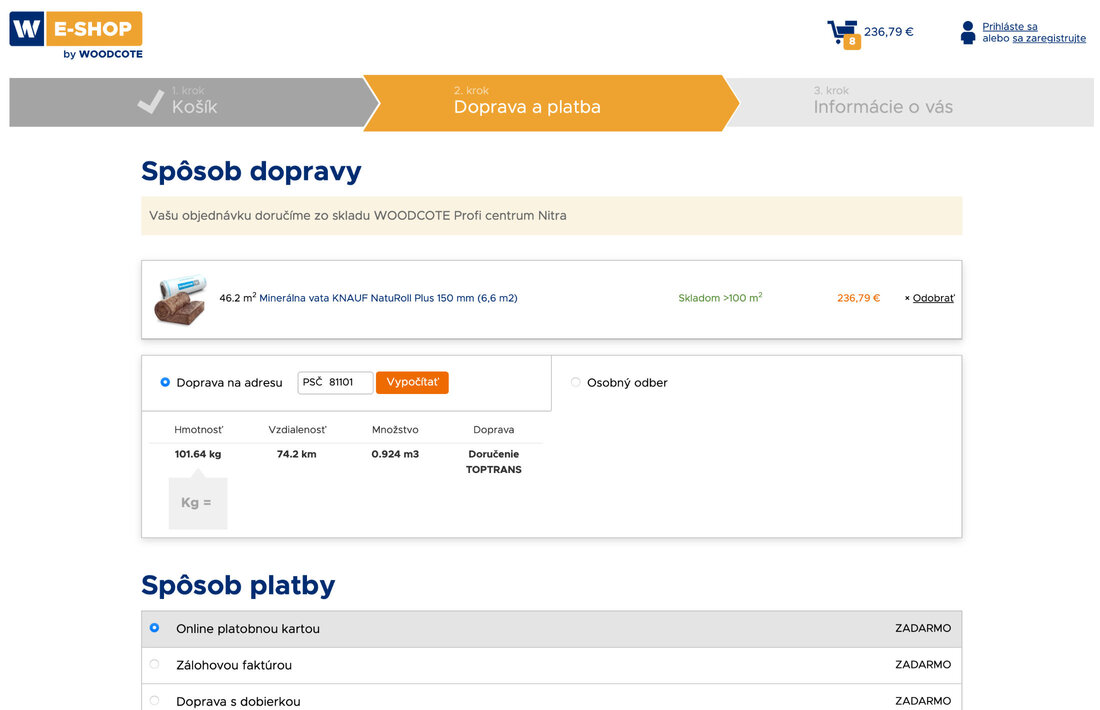Go back to 1. krok Košík
Image resolution: width=1100 pixels, height=710 pixels.
[194, 102]
